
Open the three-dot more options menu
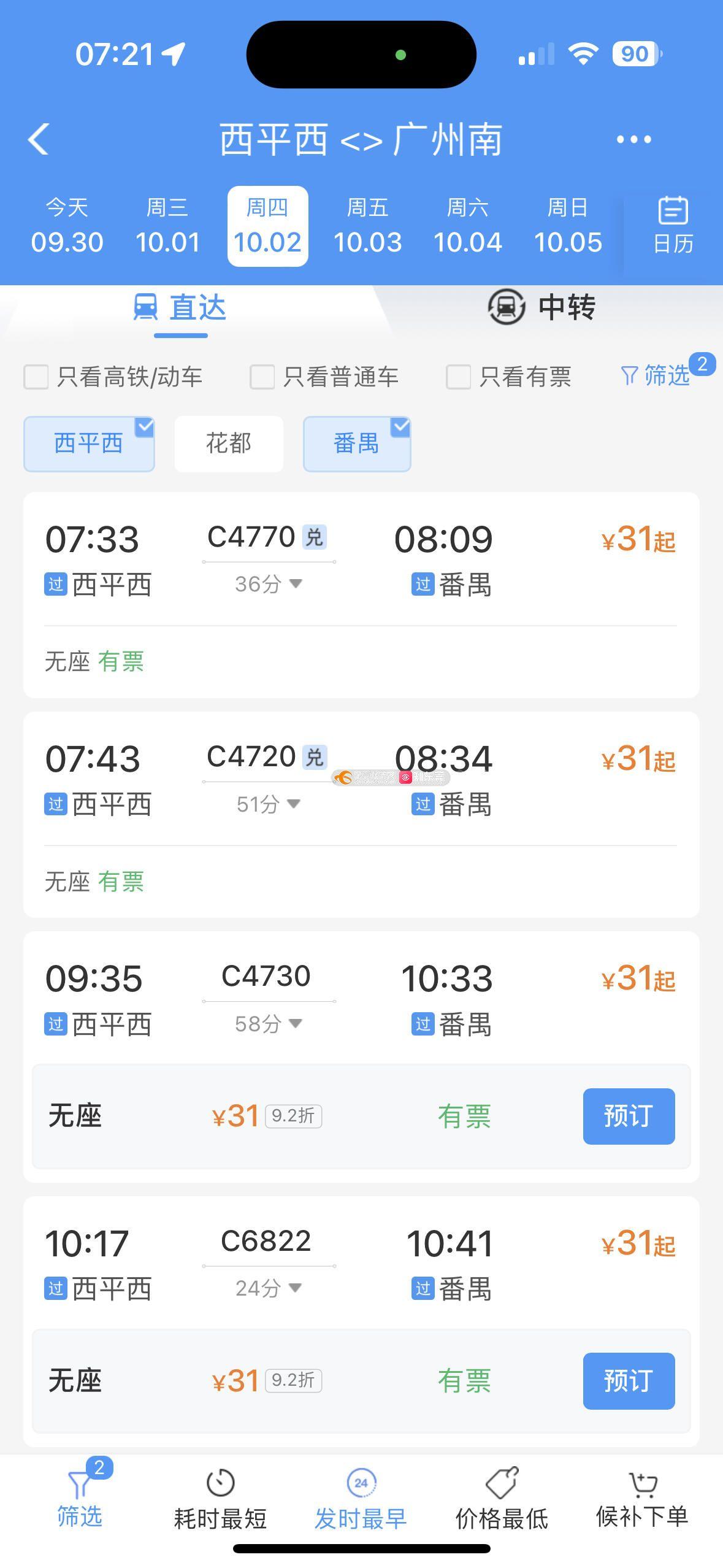point(633,140)
